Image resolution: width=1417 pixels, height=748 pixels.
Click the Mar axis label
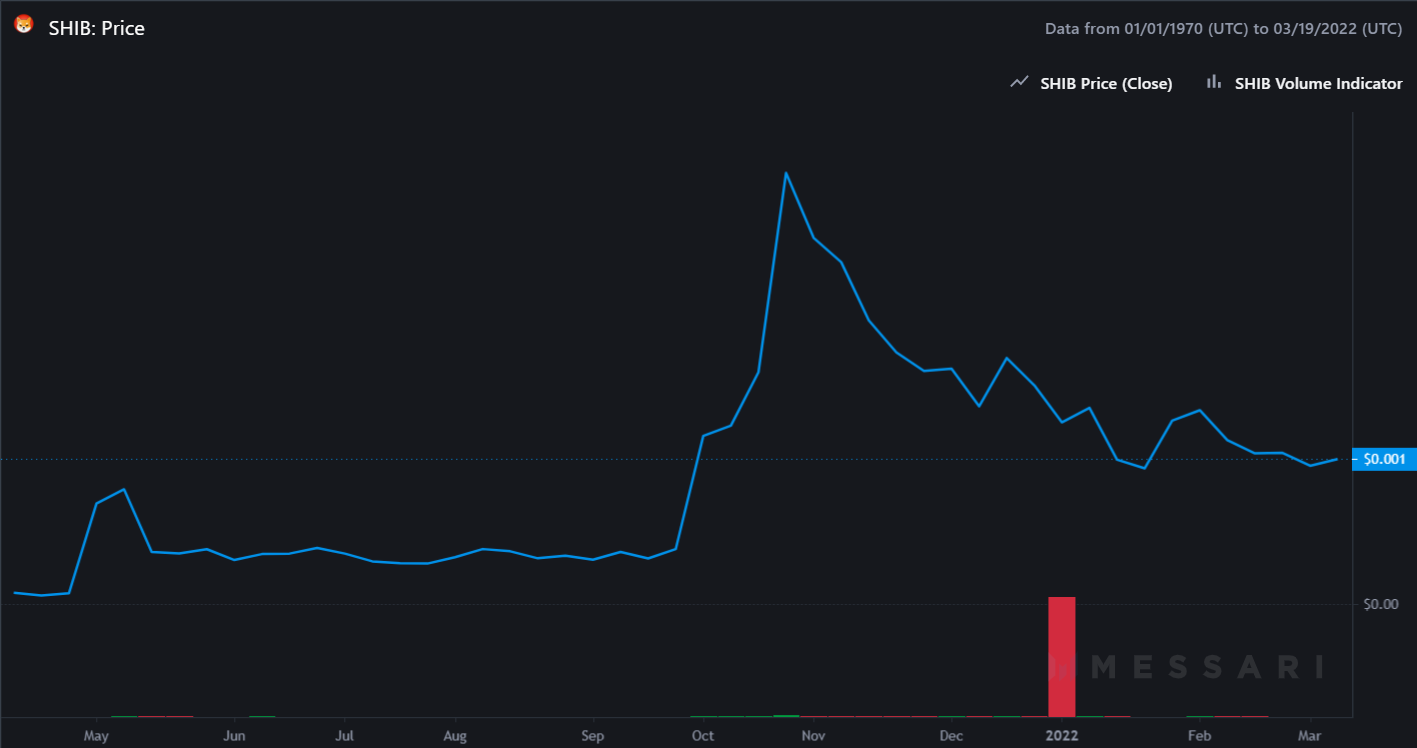pos(1310,735)
